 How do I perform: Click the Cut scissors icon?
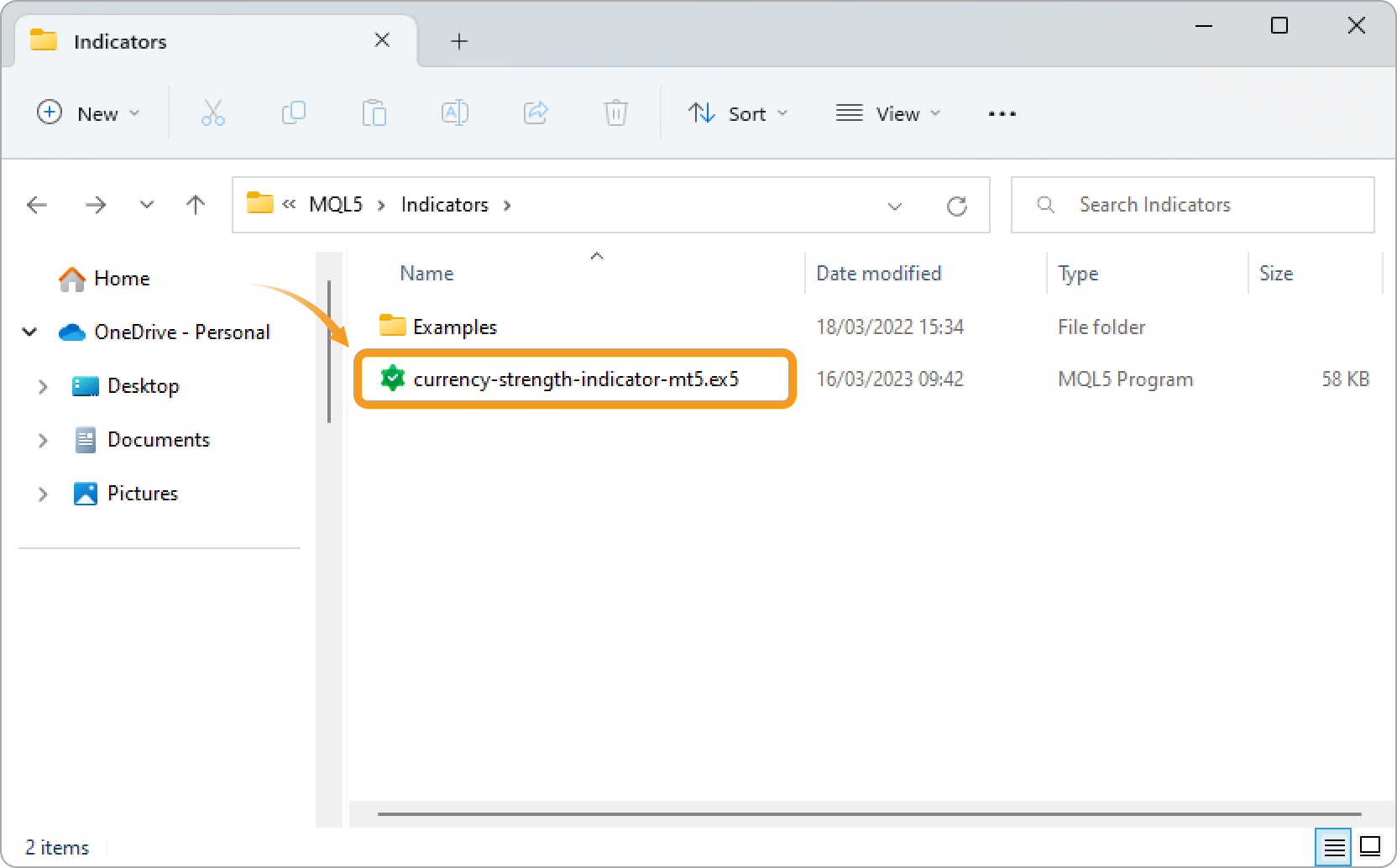[x=212, y=112]
